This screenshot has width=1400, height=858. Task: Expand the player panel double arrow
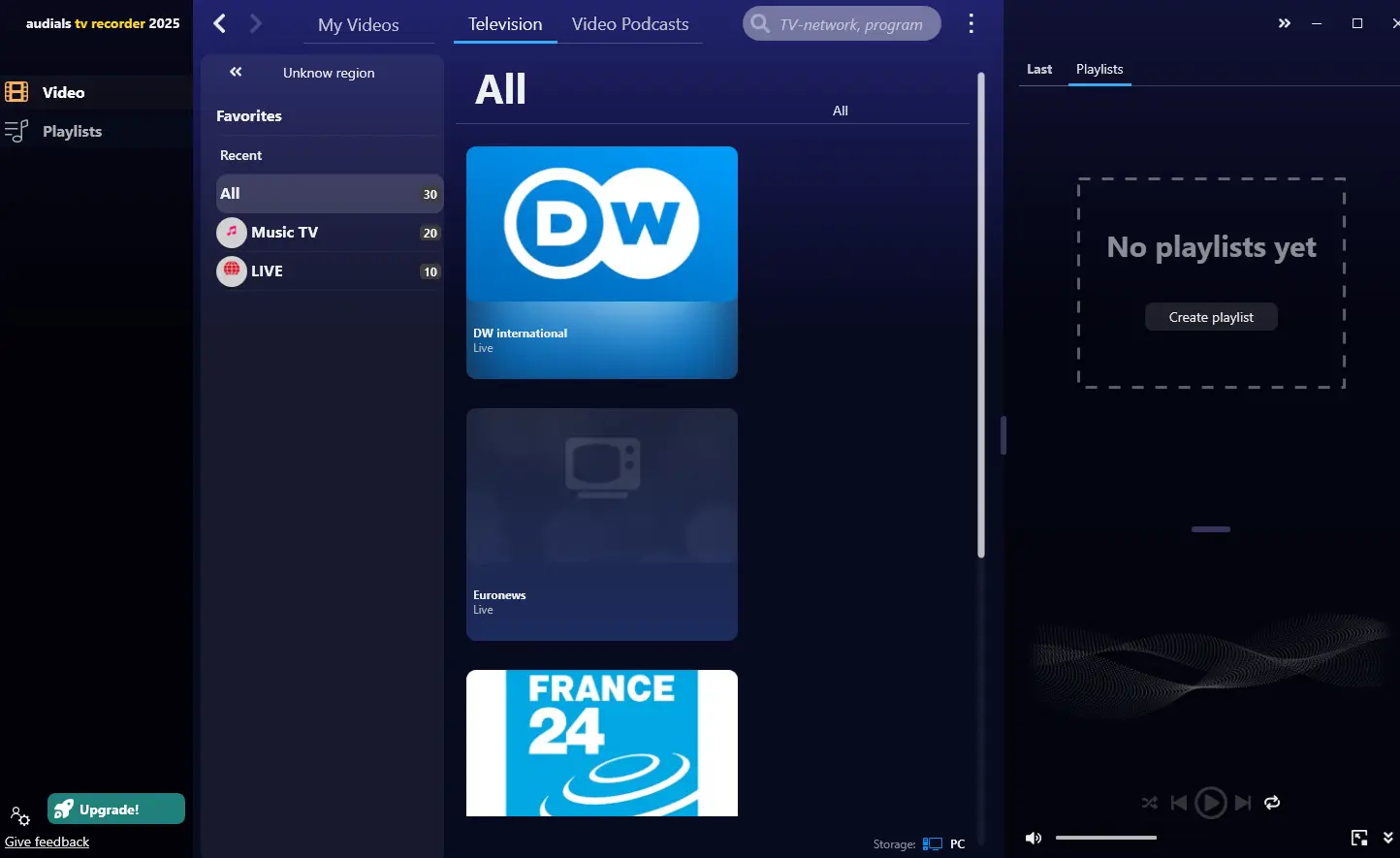tap(1284, 23)
